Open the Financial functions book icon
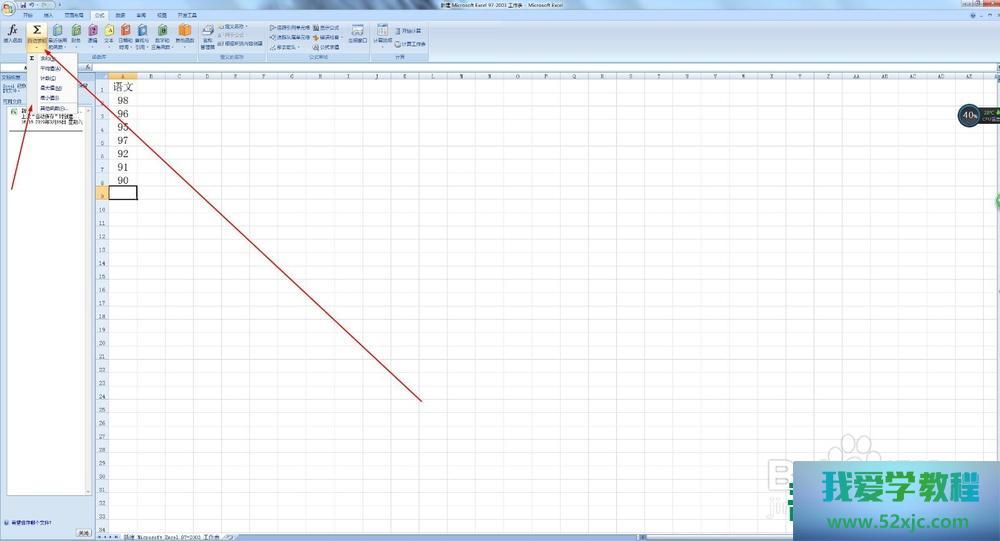1000x541 pixels. pyautogui.click(x=77, y=35)
